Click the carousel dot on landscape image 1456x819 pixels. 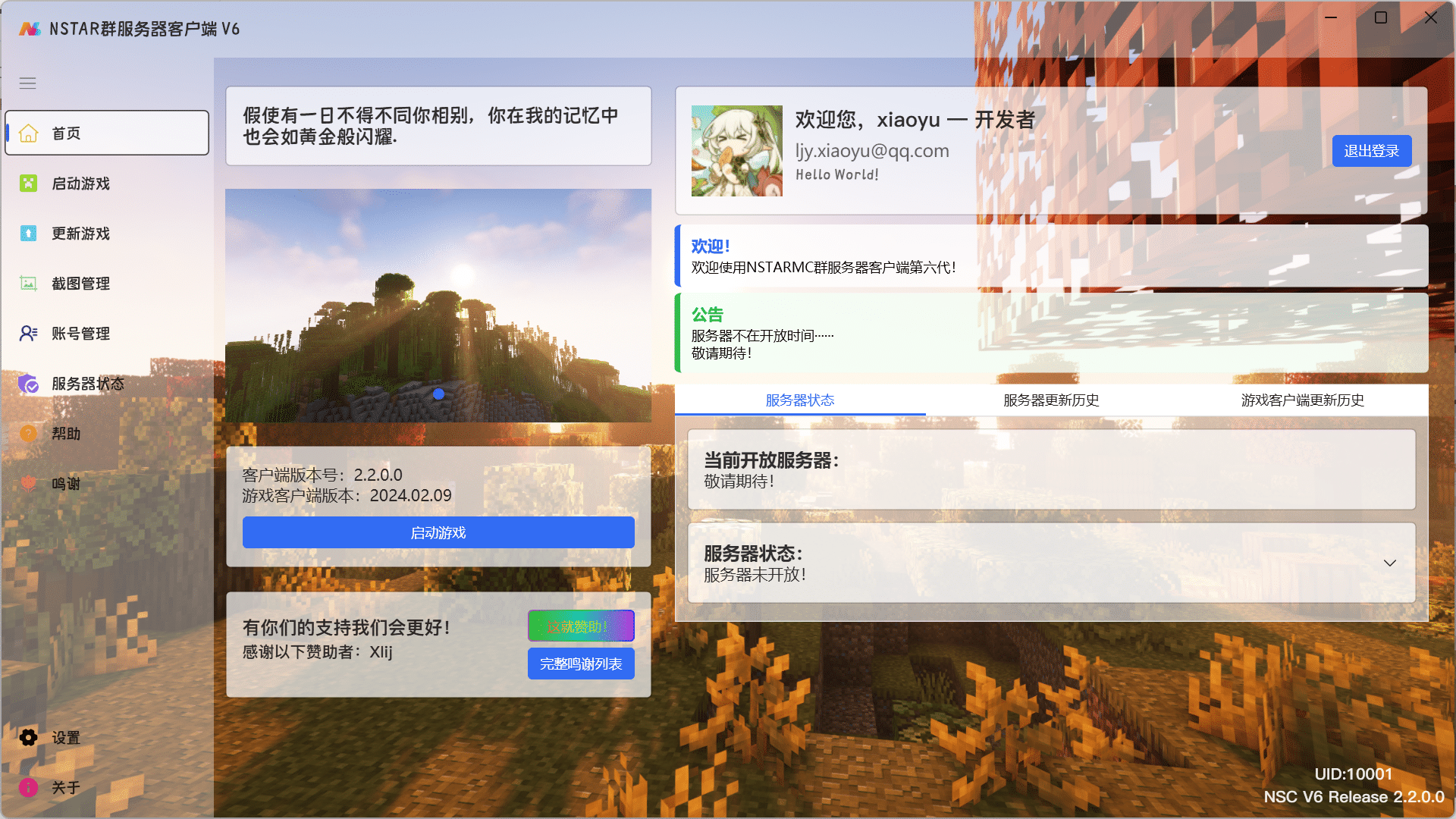(x=438, y=394)
